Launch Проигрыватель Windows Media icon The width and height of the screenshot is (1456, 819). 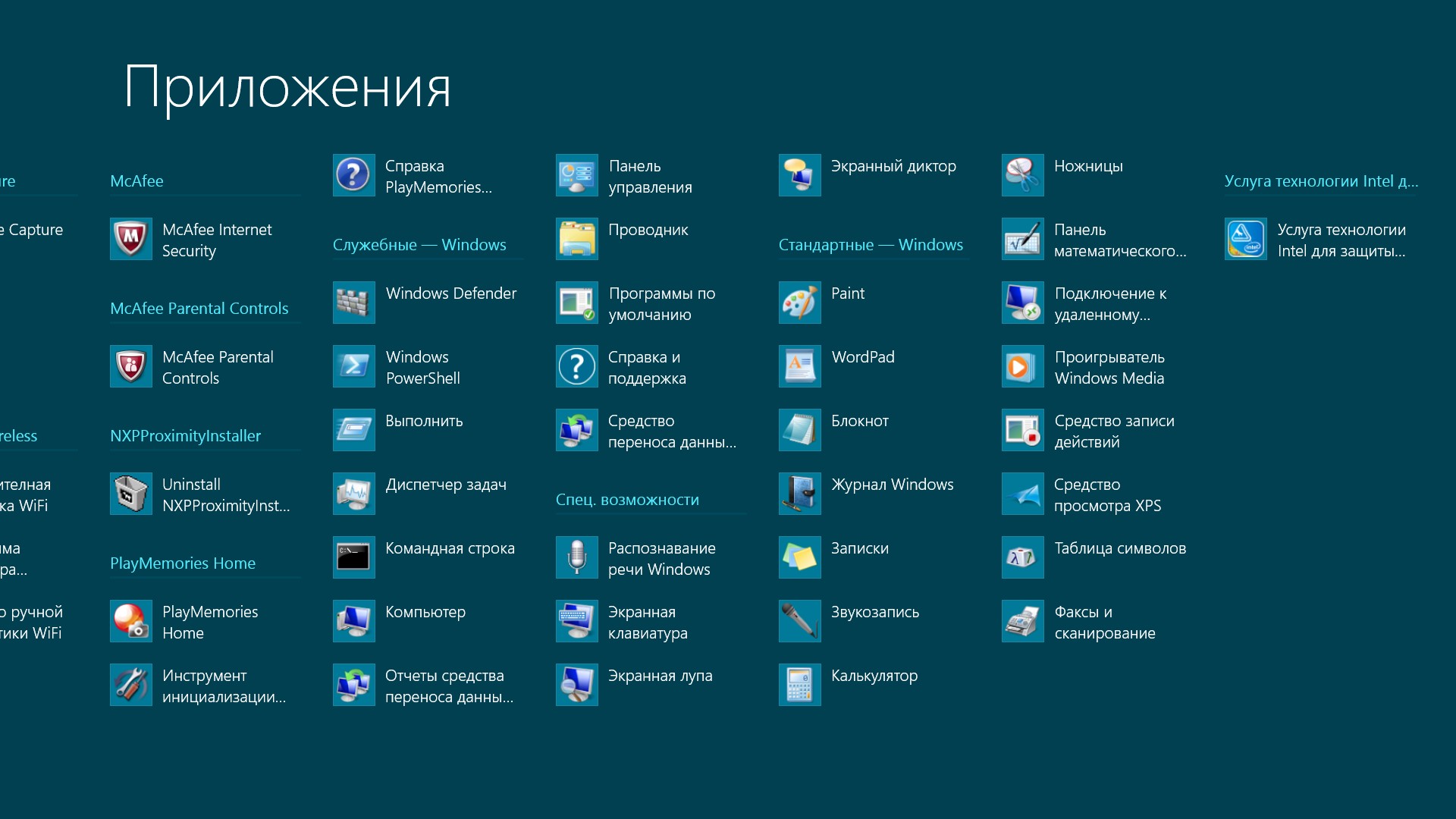coord(1022,366)
